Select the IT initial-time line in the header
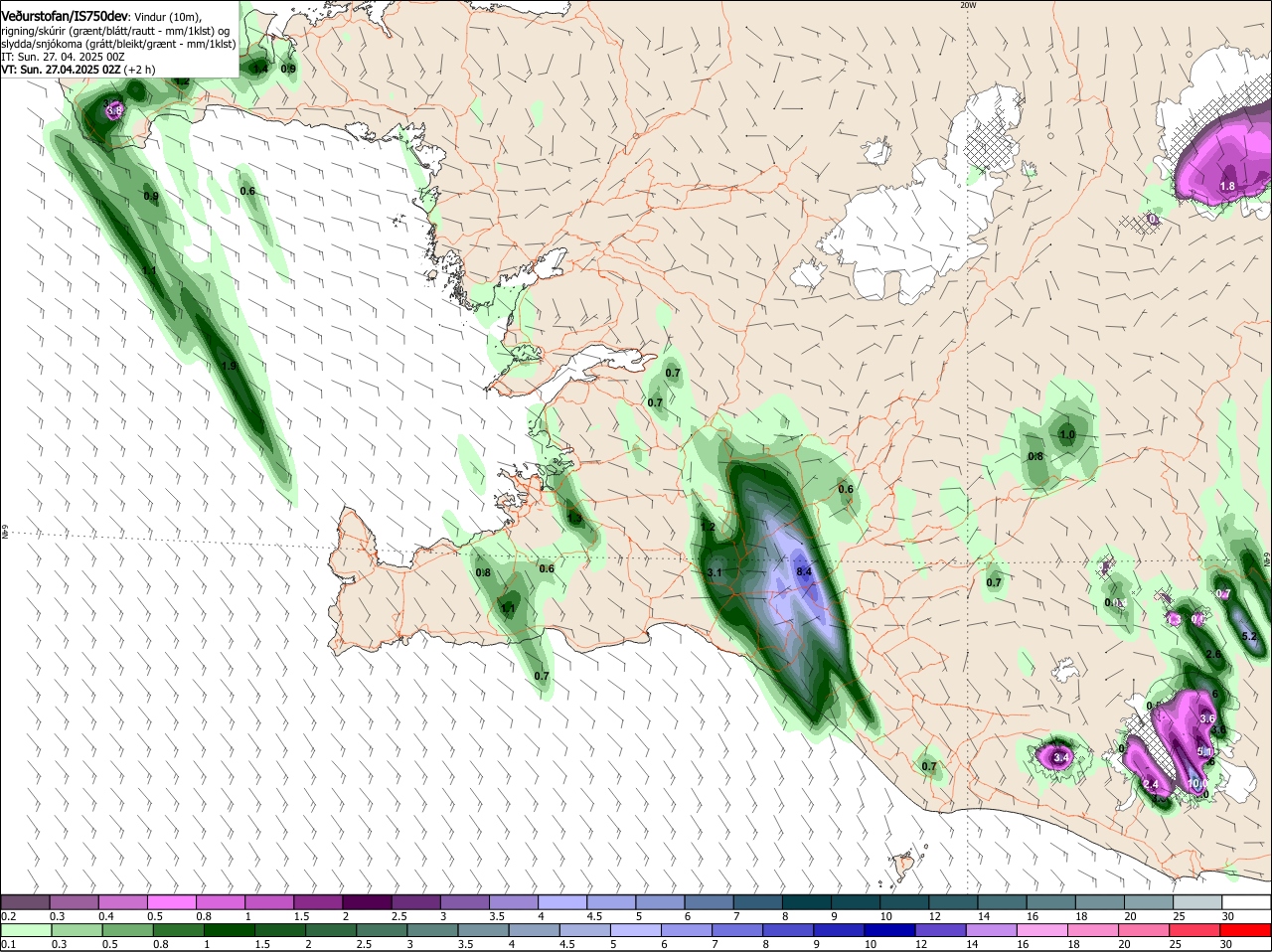The height and width of the screenshot is (952, 1272). (x=63, y=58)
